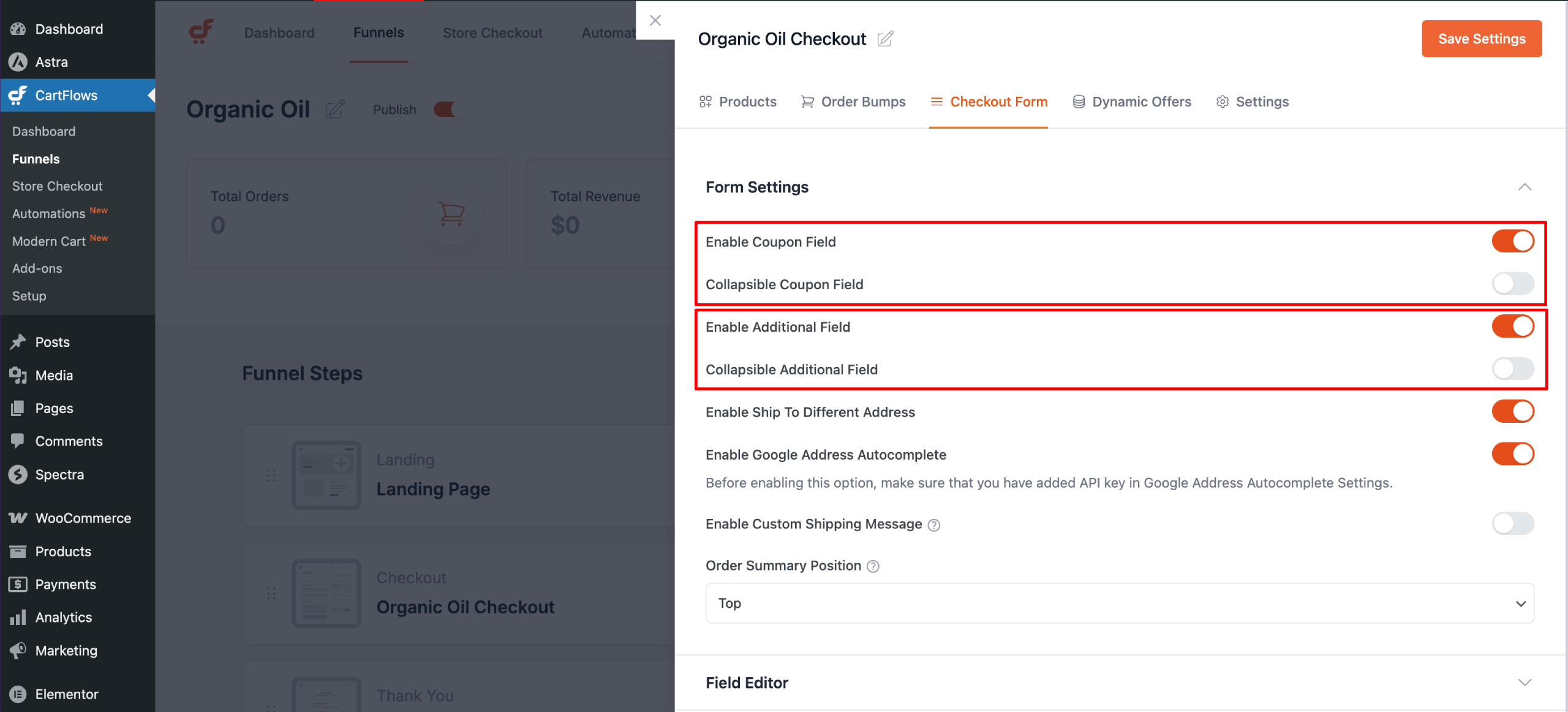
Task: Open Order Summary Position dropdown
Action: (x=1120, y=604)
